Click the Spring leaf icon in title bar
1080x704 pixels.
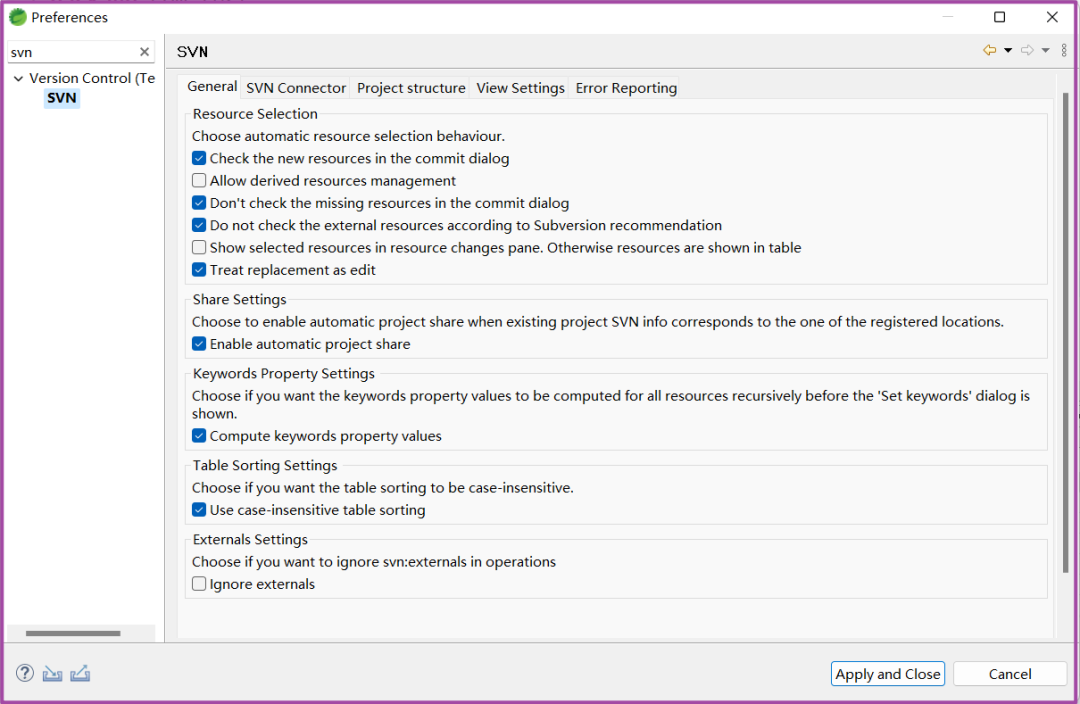[x=18, y=17]
